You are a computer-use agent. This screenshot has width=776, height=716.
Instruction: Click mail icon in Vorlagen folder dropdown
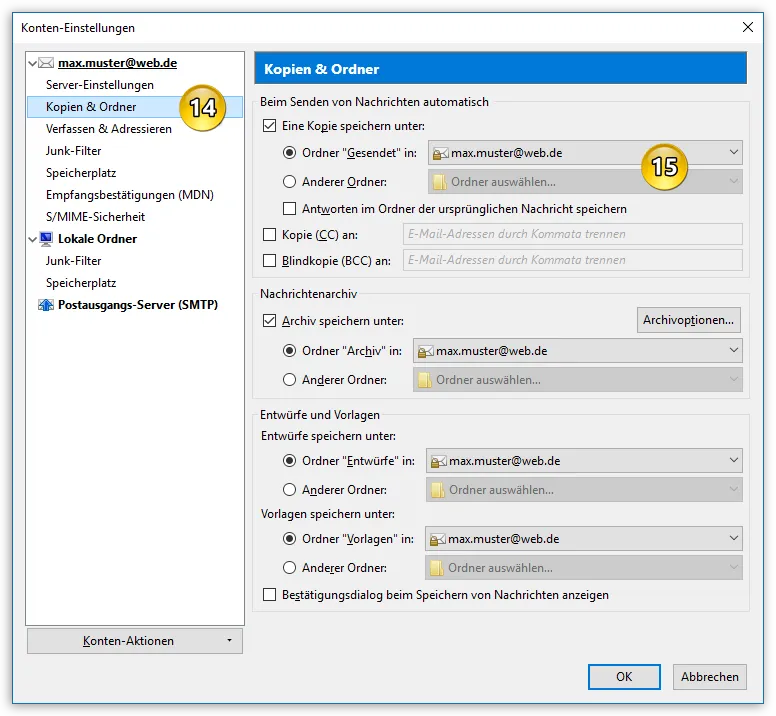click(437, 539)
